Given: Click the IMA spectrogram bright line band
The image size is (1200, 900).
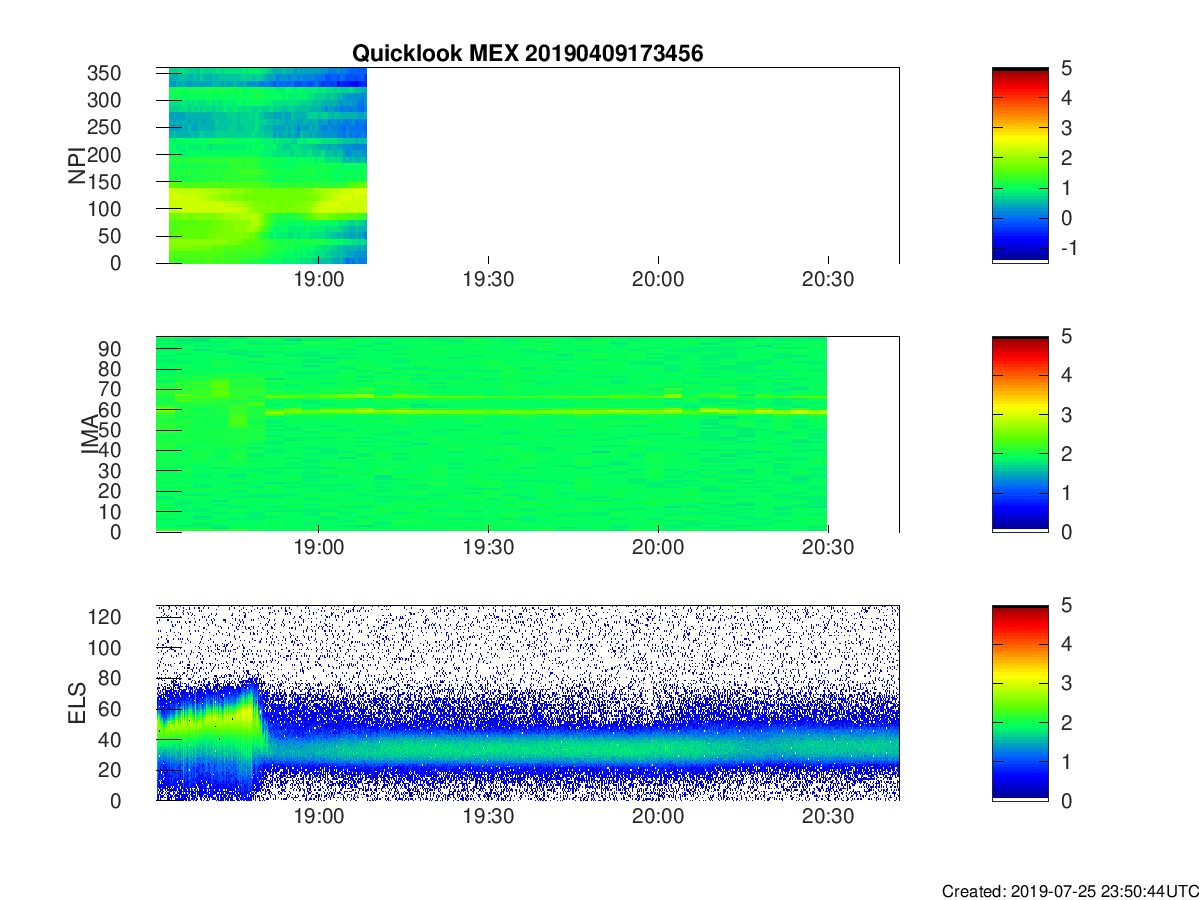Looking at the screenshot, I should point(546,410).
